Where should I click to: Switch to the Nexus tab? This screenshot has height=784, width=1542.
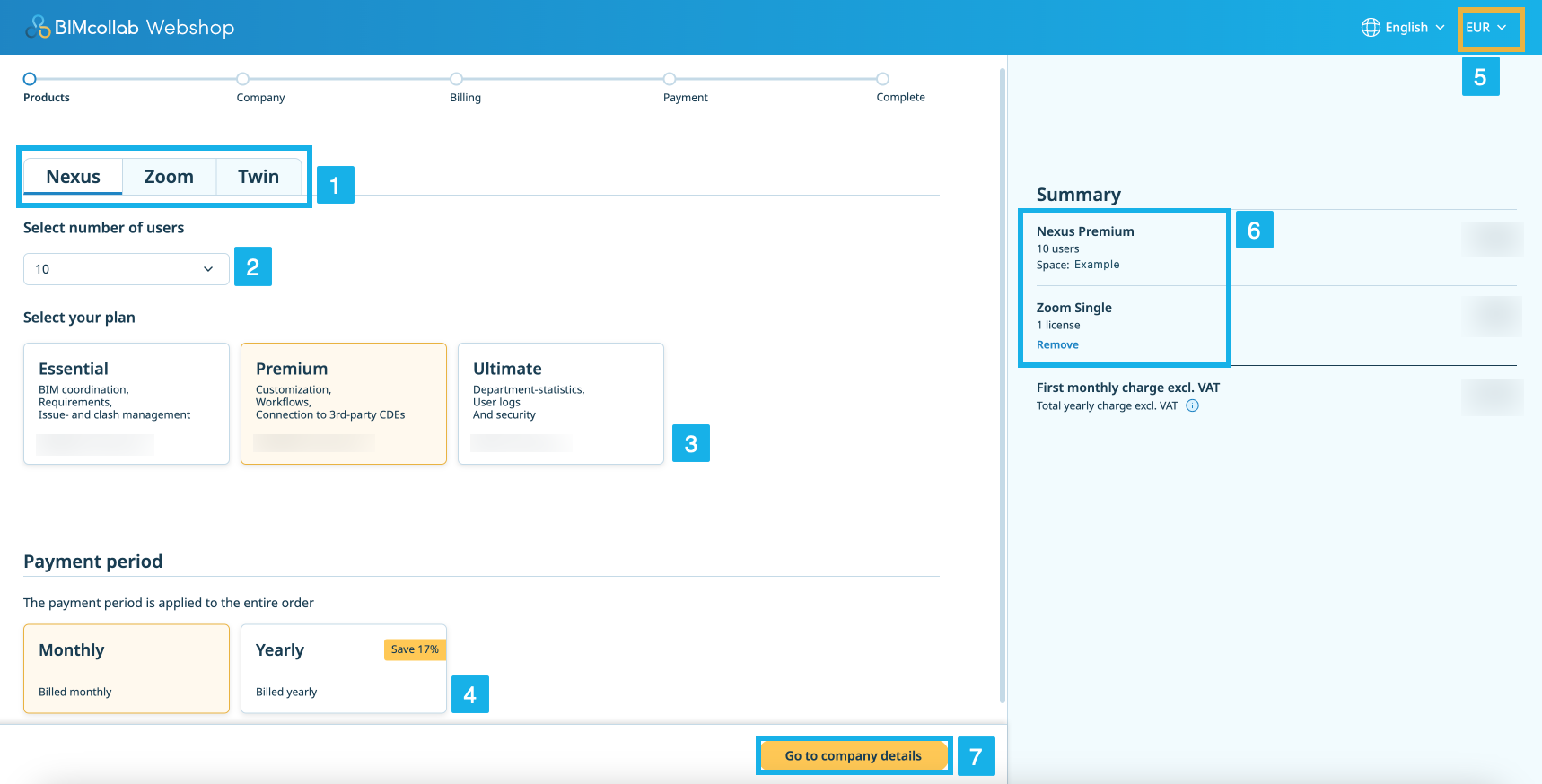pos(74,177)
